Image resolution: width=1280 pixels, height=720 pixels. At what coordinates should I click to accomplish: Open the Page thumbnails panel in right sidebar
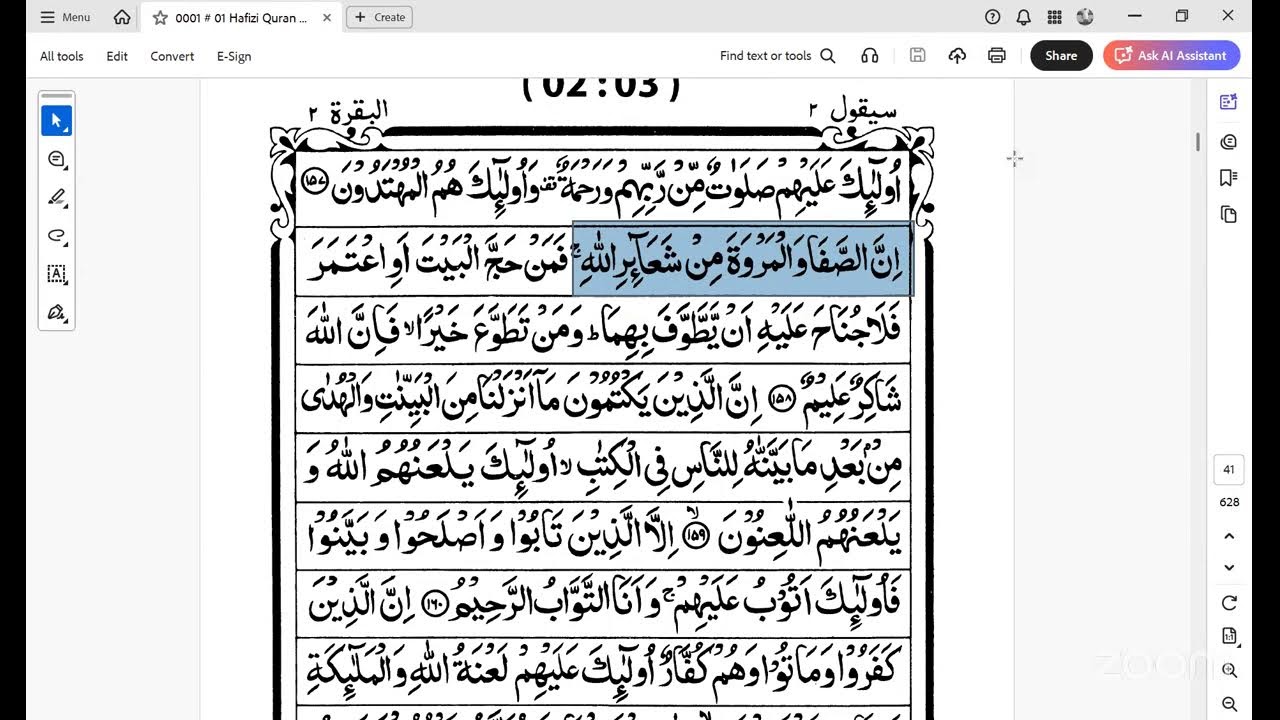pos(1229,214)
